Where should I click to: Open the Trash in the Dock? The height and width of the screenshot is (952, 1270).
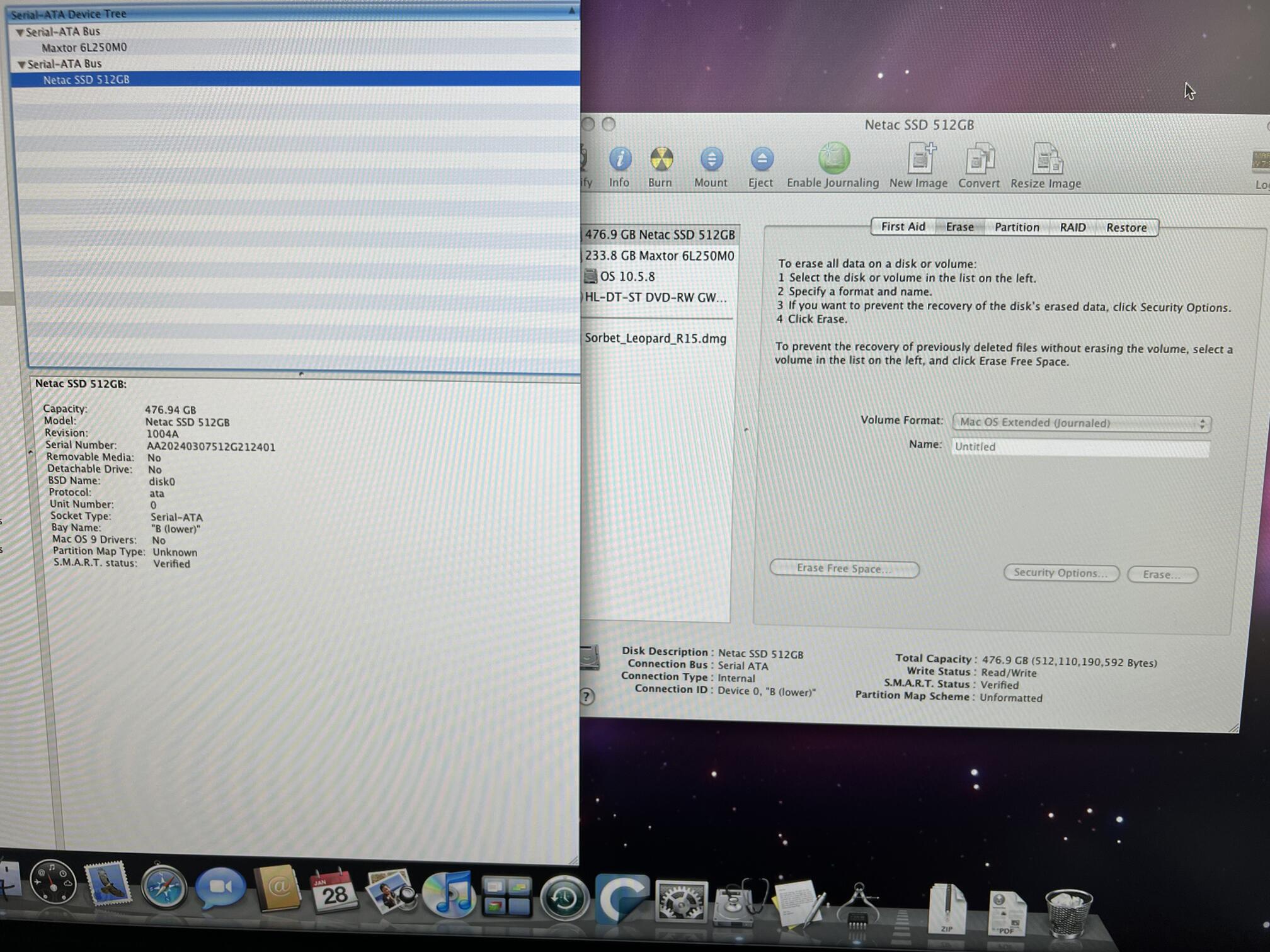click(x=1068, y=913)
